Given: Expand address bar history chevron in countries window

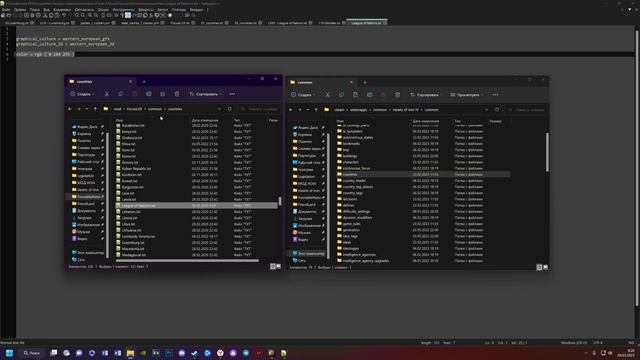Looking at the screenshot, I should [x=219, y=109].
